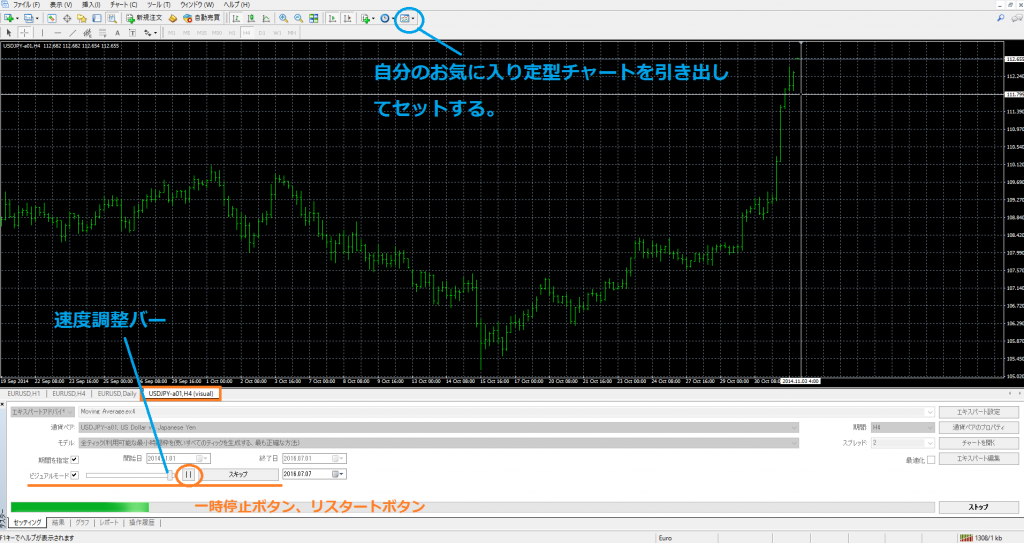Open the 挿入 menu
The image size is (1024, 543).
[x=91, y=5]
